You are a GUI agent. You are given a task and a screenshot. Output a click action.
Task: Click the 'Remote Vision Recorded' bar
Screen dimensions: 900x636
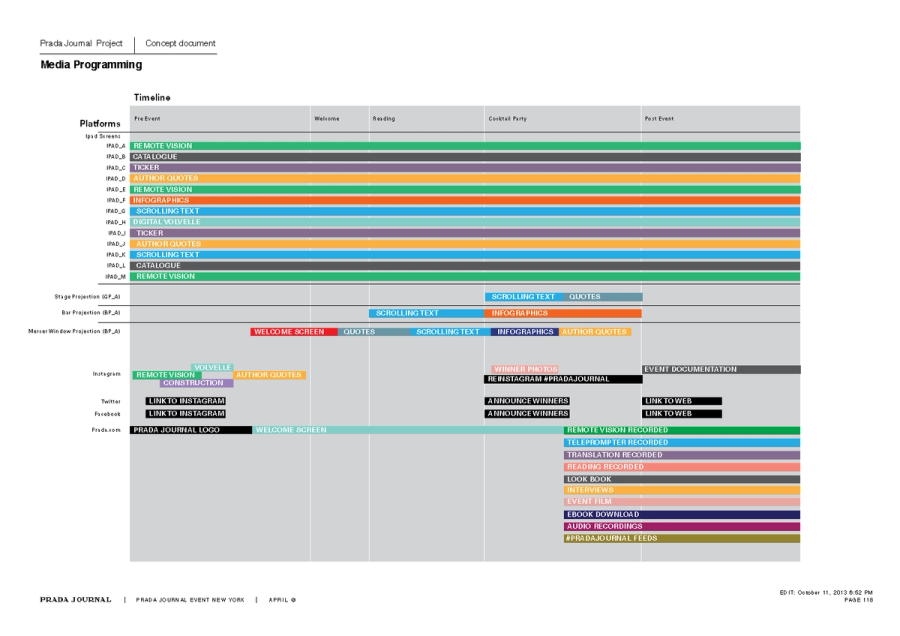coord(682,430)
